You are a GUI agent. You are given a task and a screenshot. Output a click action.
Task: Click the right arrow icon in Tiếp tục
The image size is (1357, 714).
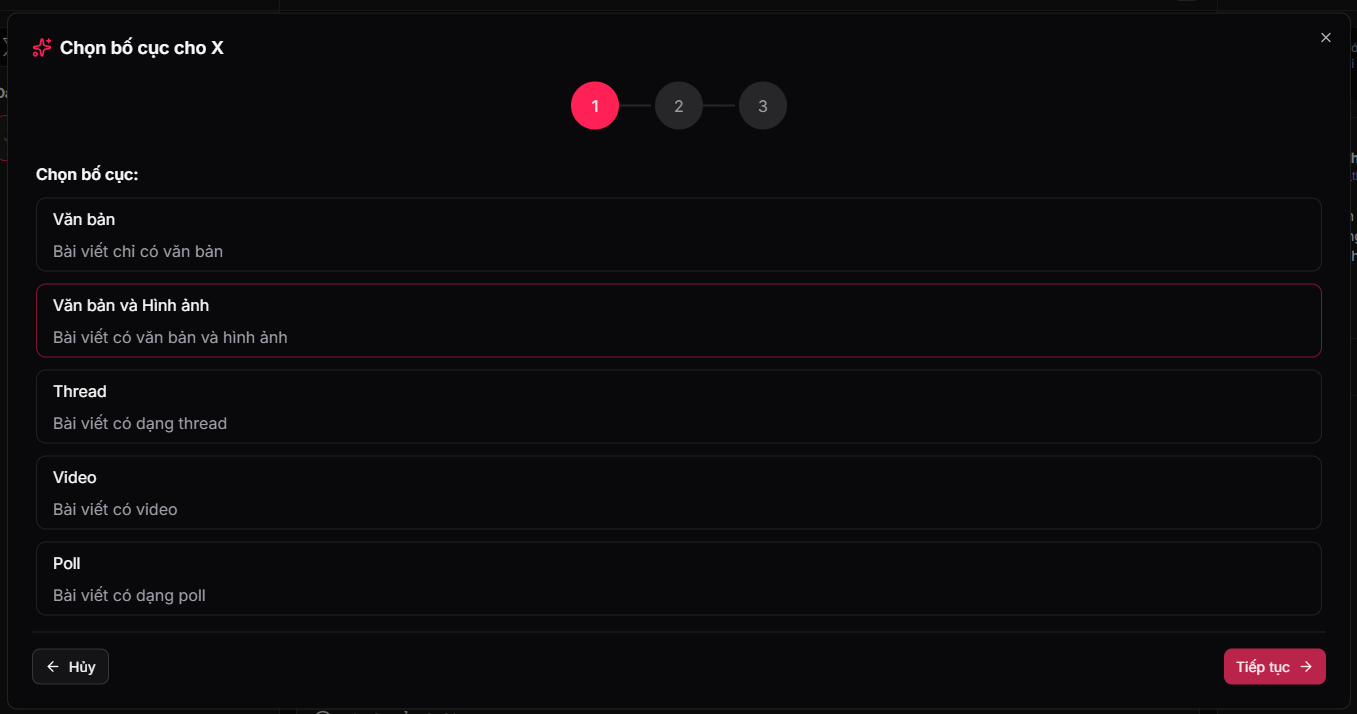click(x=1306, y=667)
